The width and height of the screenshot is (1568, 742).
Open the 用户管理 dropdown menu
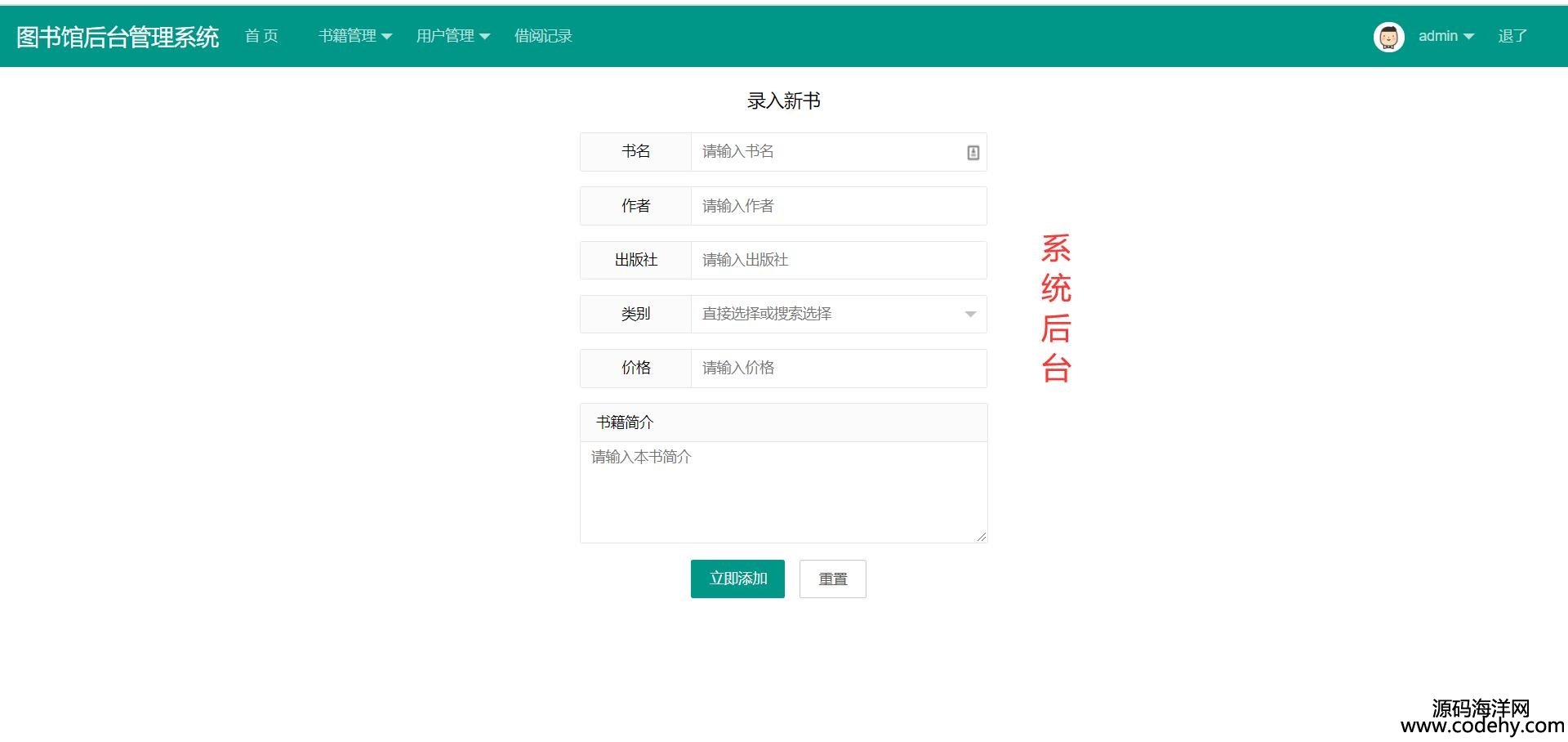pos(453,36)
